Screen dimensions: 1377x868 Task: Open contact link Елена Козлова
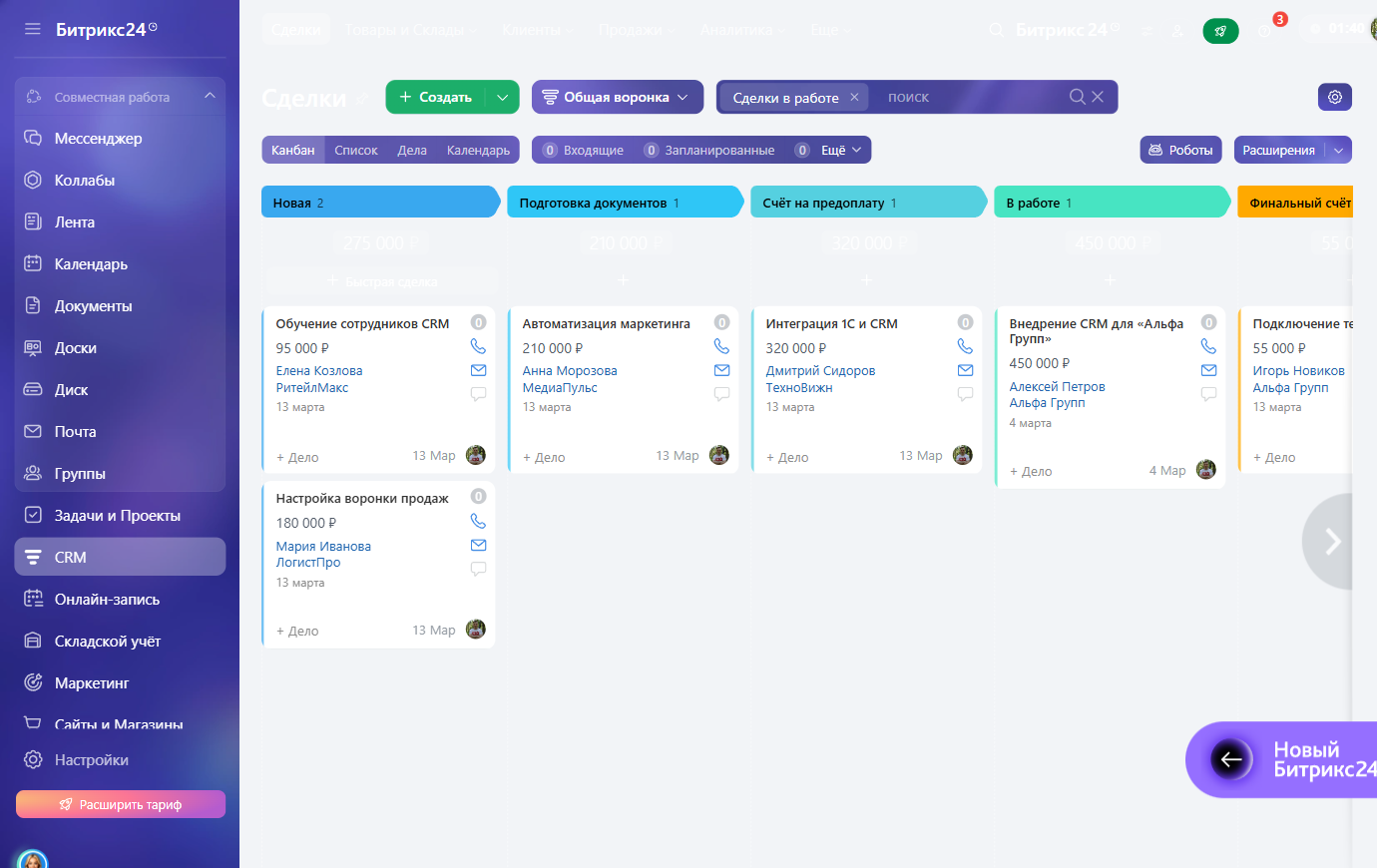click(x=319, y=371)
